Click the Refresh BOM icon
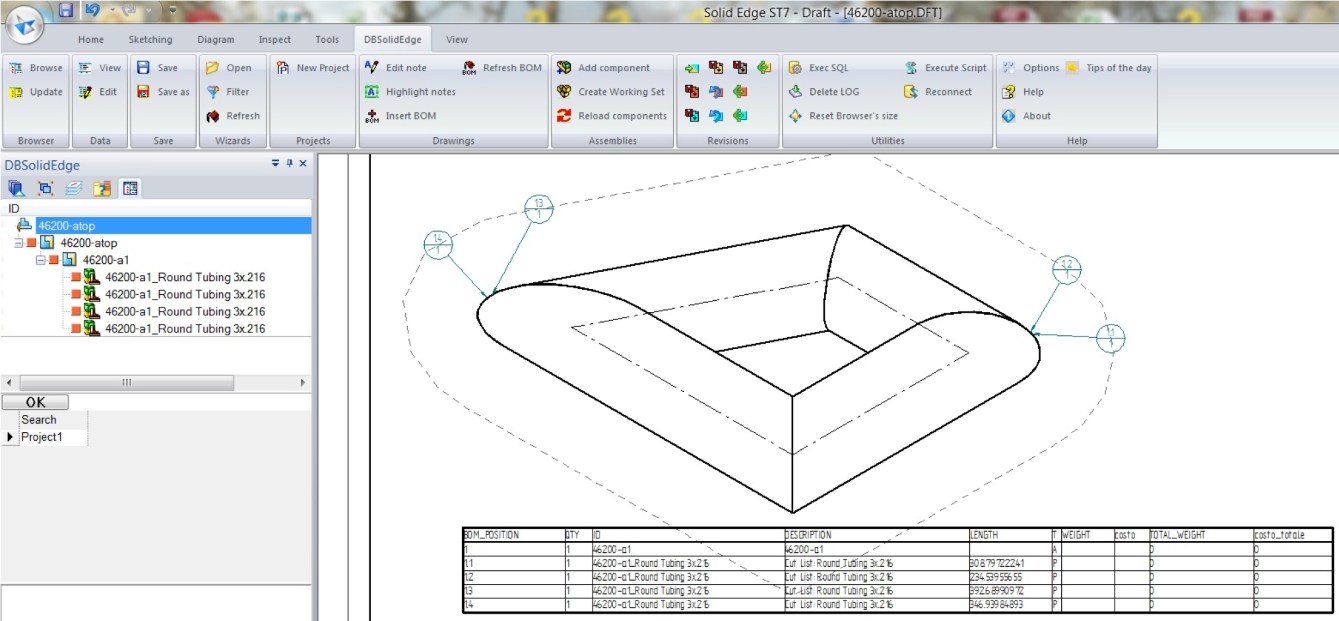Viewport: 1339px width, 621px height. tap(469, 68)
